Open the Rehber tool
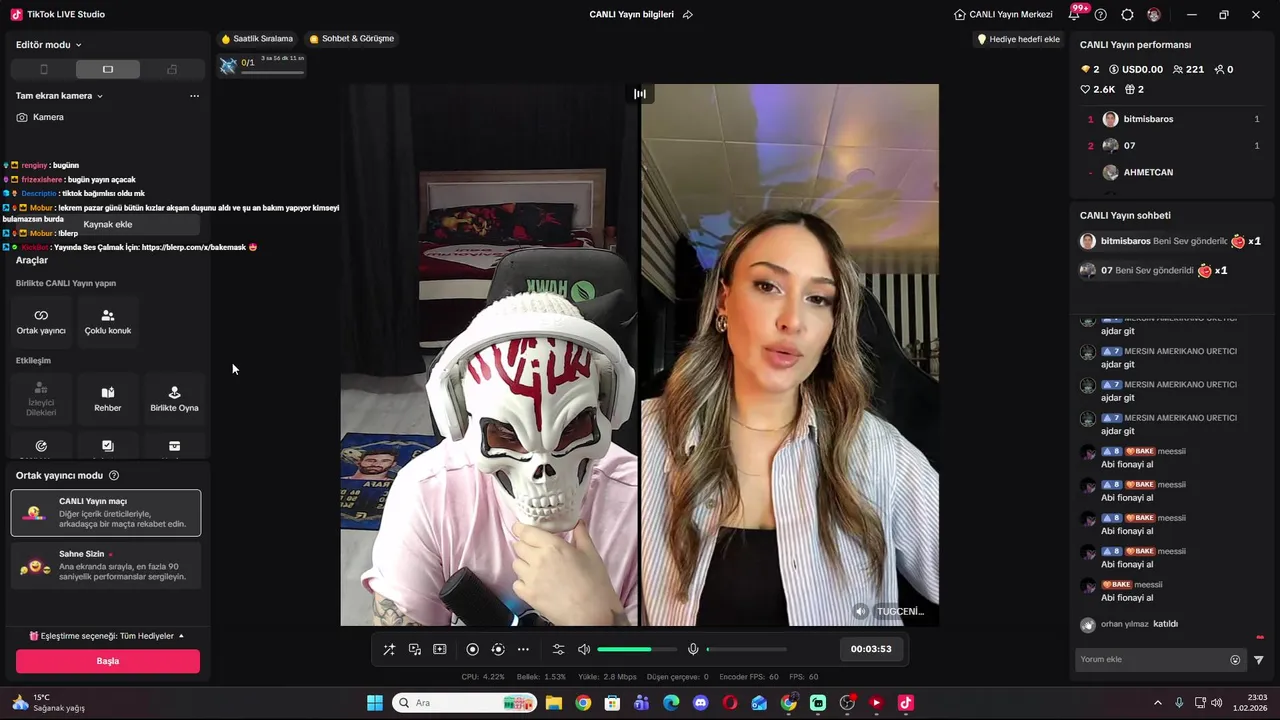1280x720 pixels. 108,399
